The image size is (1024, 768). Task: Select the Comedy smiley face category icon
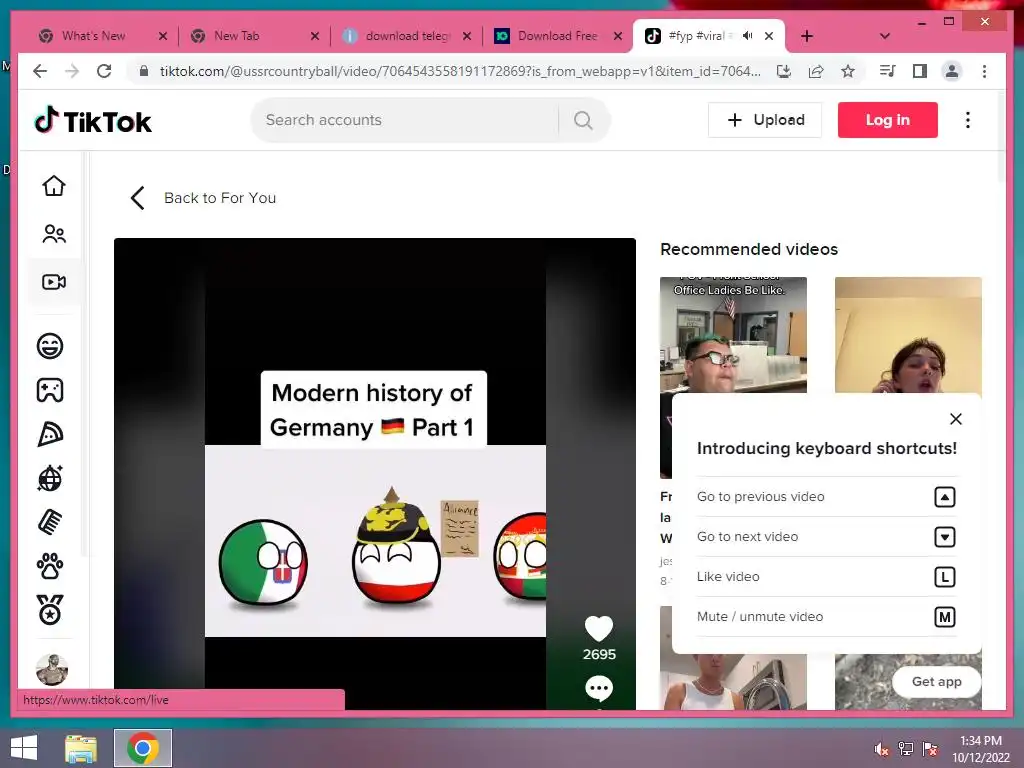[50, 345]
